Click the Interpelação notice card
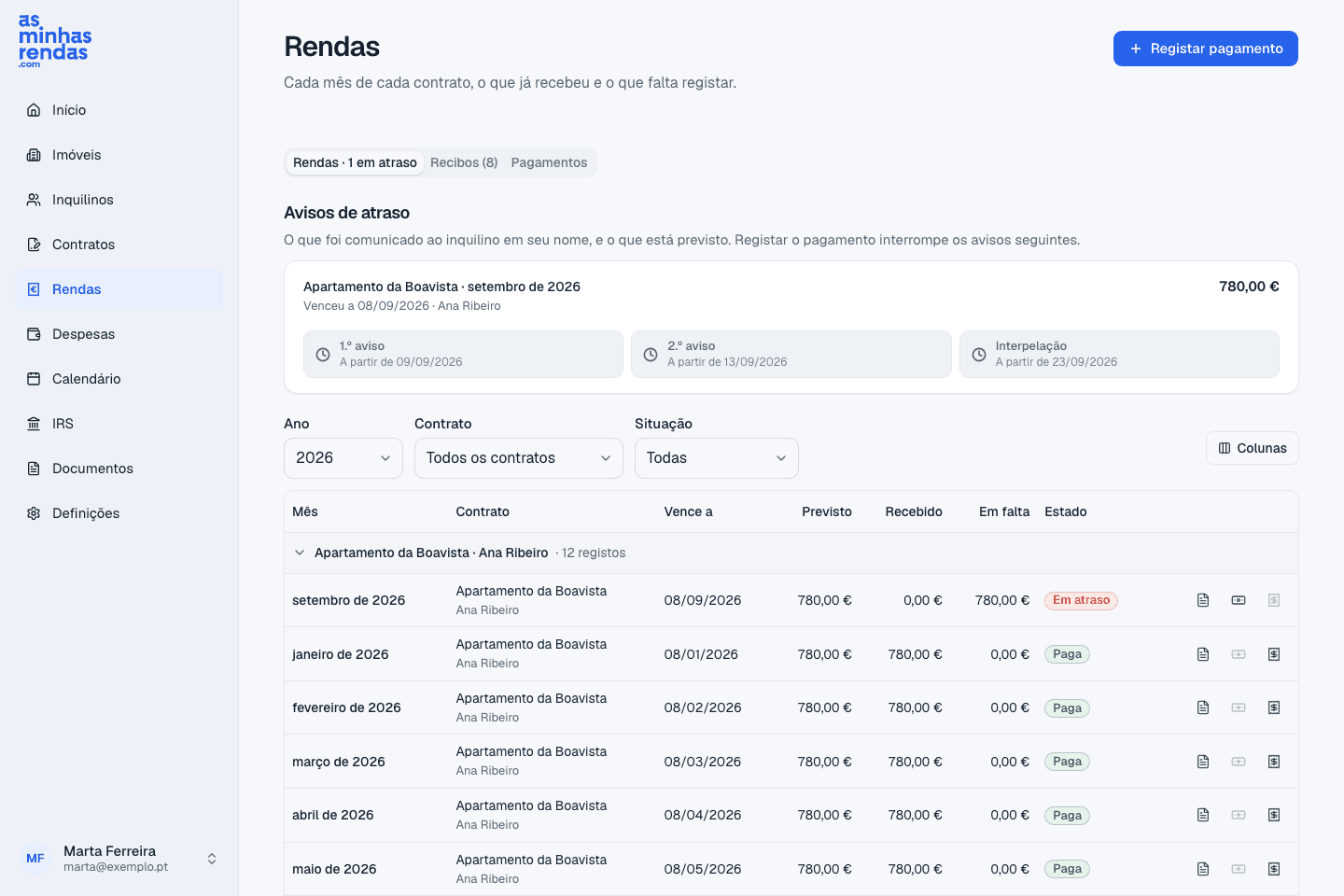The image size is (1344, 896). pyautogui.click(x=1119, y=354)
